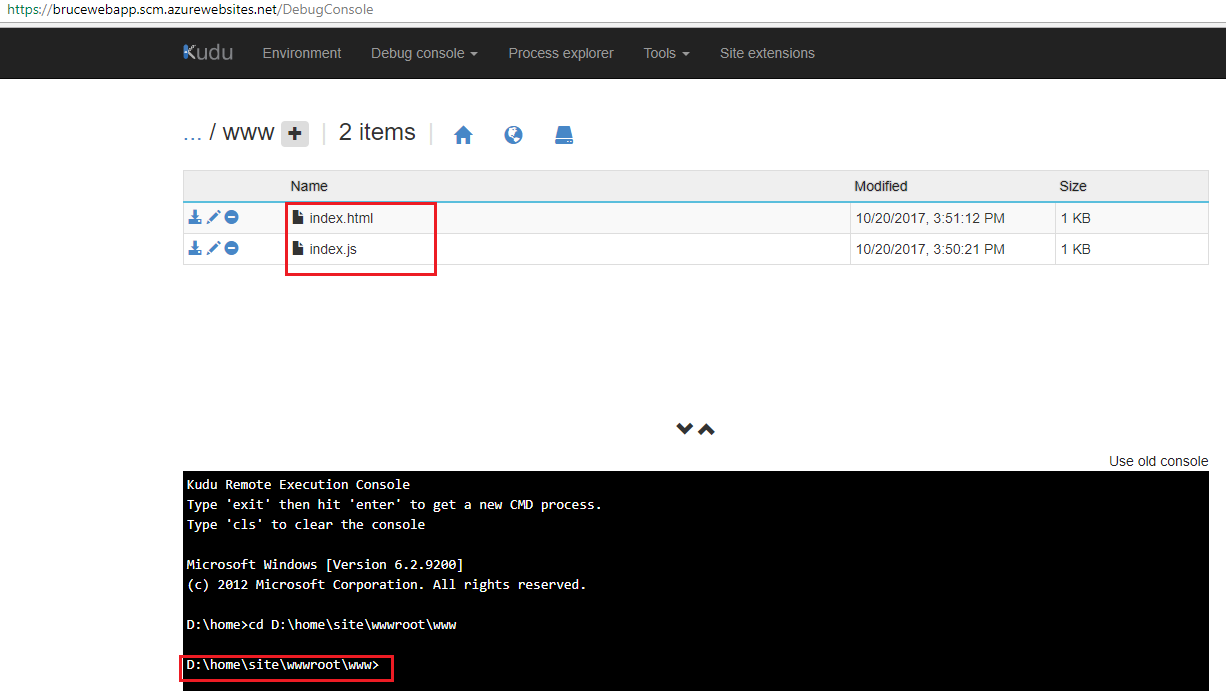Click the Modified column header
The width and height of the screenshot is (1226, 691).
click(881, 186)
